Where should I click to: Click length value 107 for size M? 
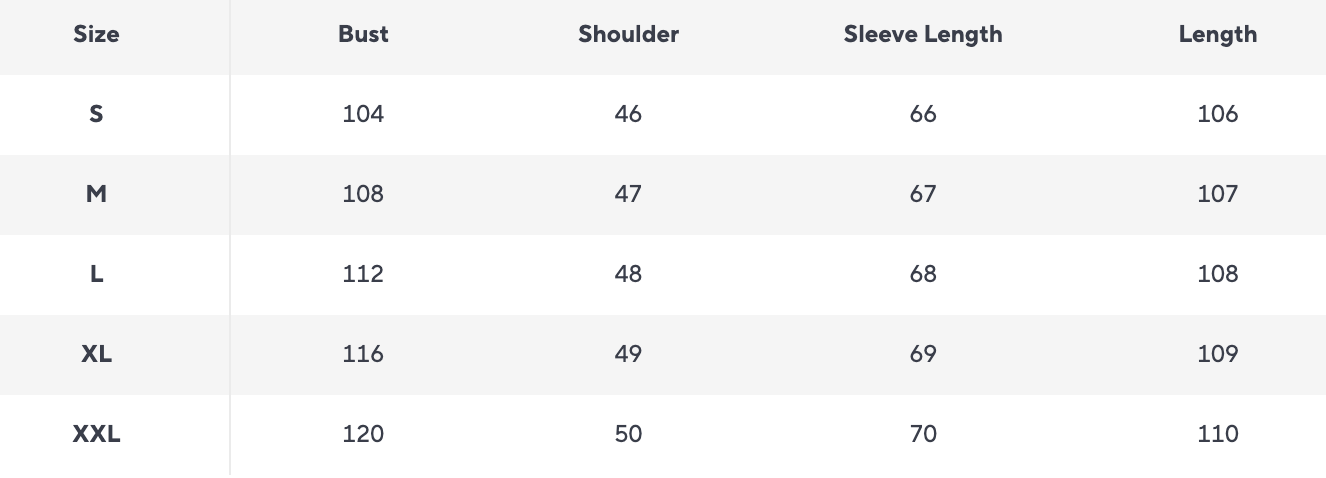coord(1217,194)
